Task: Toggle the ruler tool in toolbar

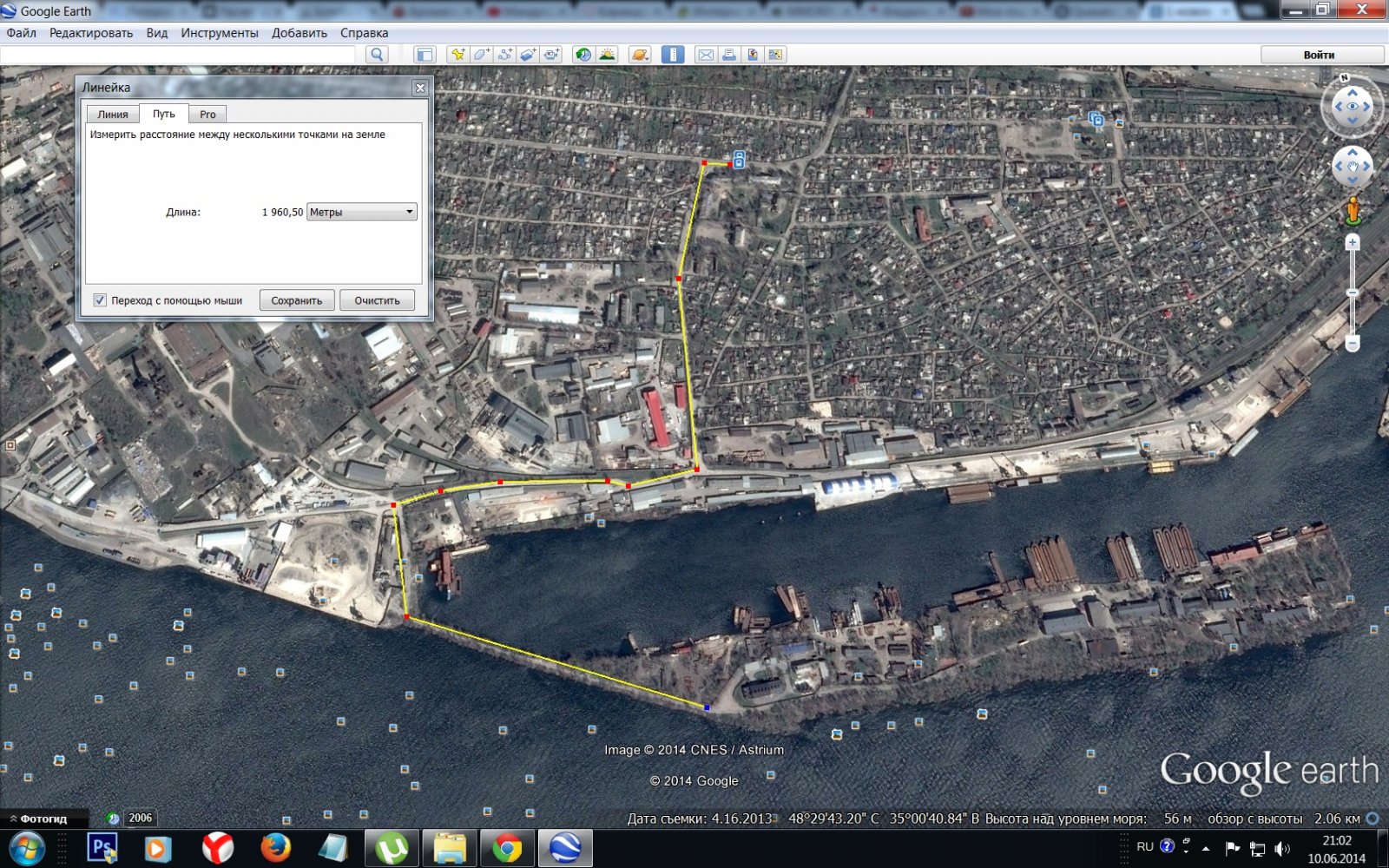Action: 673,54
